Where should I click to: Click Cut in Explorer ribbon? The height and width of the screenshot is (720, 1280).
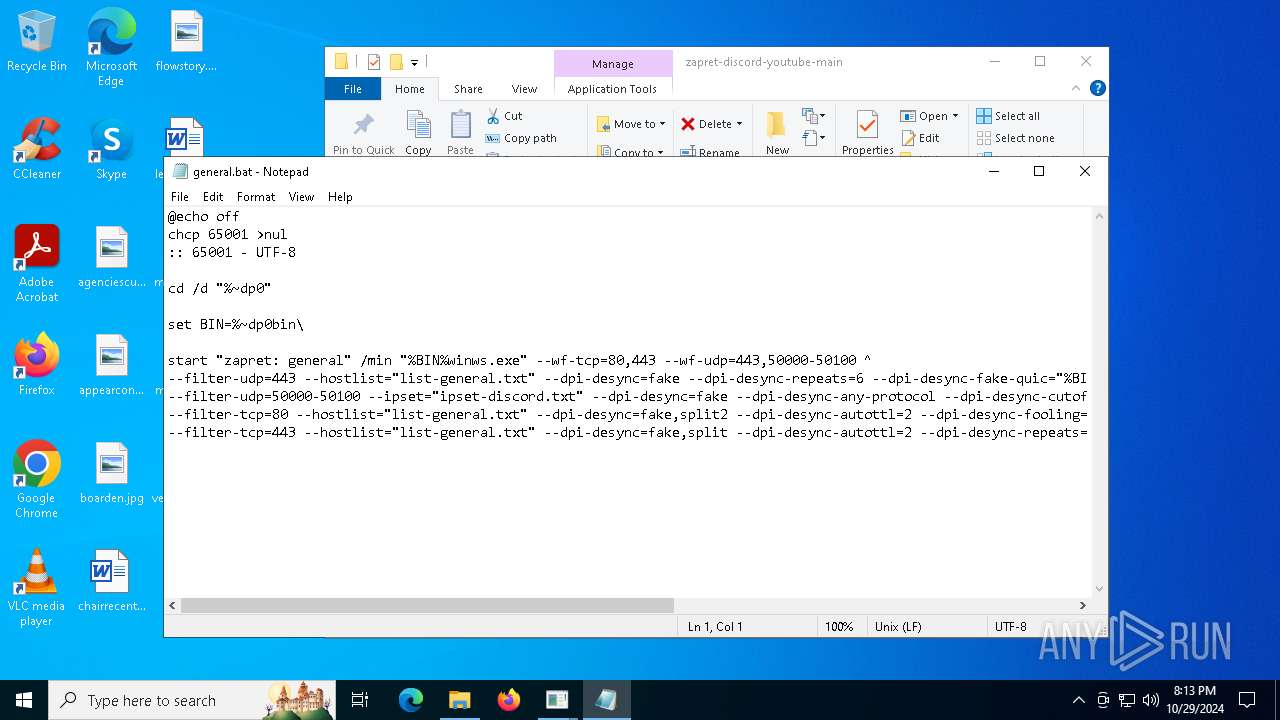[x=504, y=116]
